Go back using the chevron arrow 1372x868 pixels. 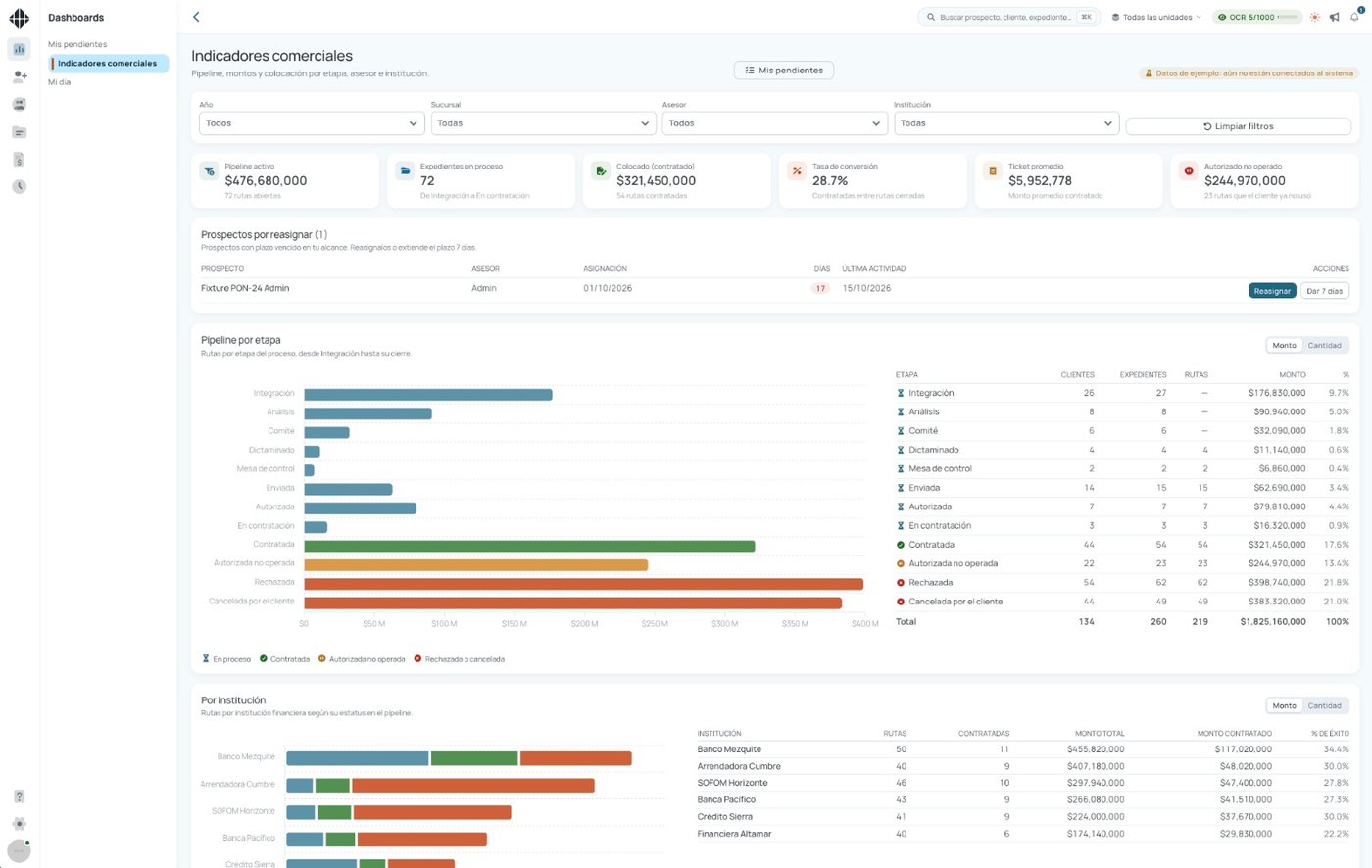coord(196,17)
